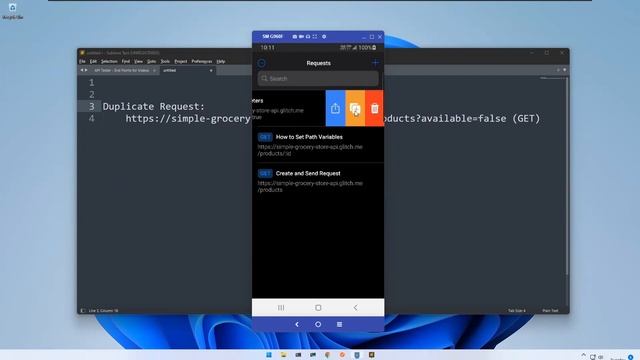Click Sublime tab navigation left arrow
The width and height of the screenshot is (640, 360).
coord(82,70)
